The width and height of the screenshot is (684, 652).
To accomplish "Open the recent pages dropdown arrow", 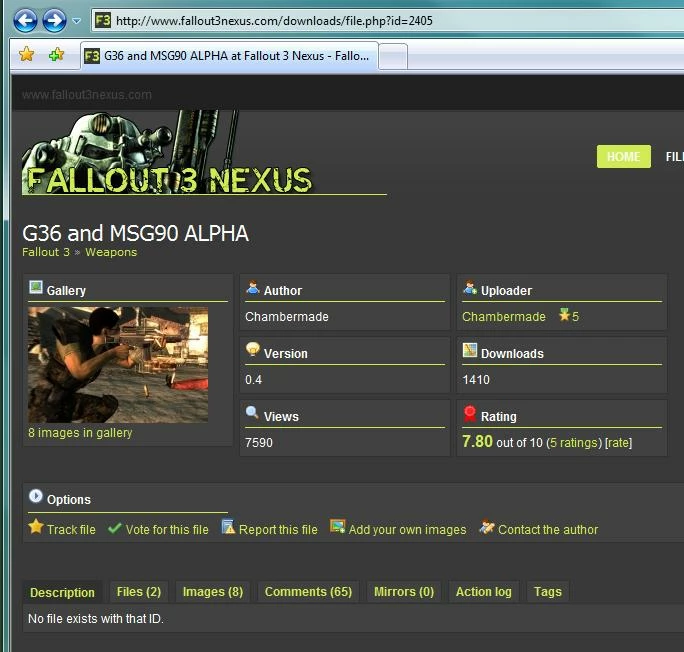I will pyautogui.click(x=76, y=20).
